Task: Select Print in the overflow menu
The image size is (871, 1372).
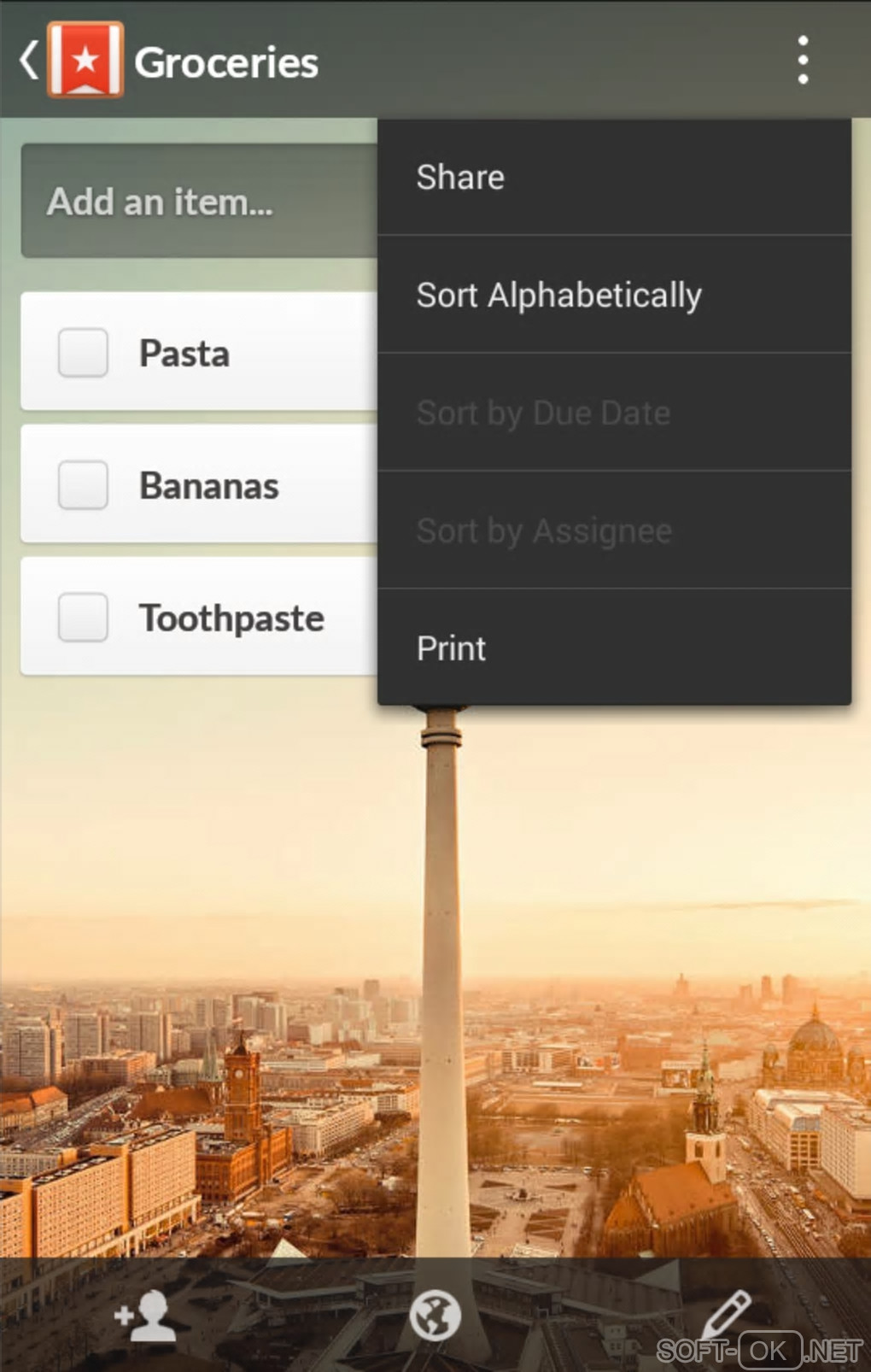Action: coord(614,648)
